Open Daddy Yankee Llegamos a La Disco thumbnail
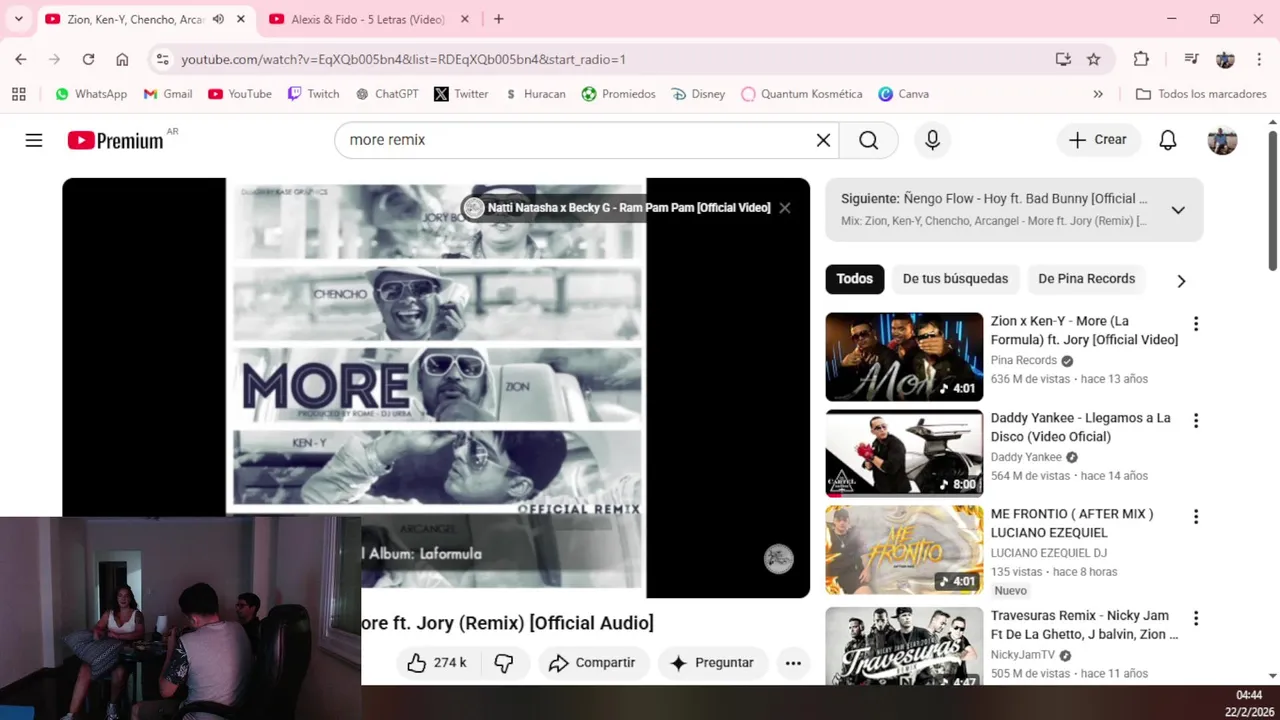 904,453
